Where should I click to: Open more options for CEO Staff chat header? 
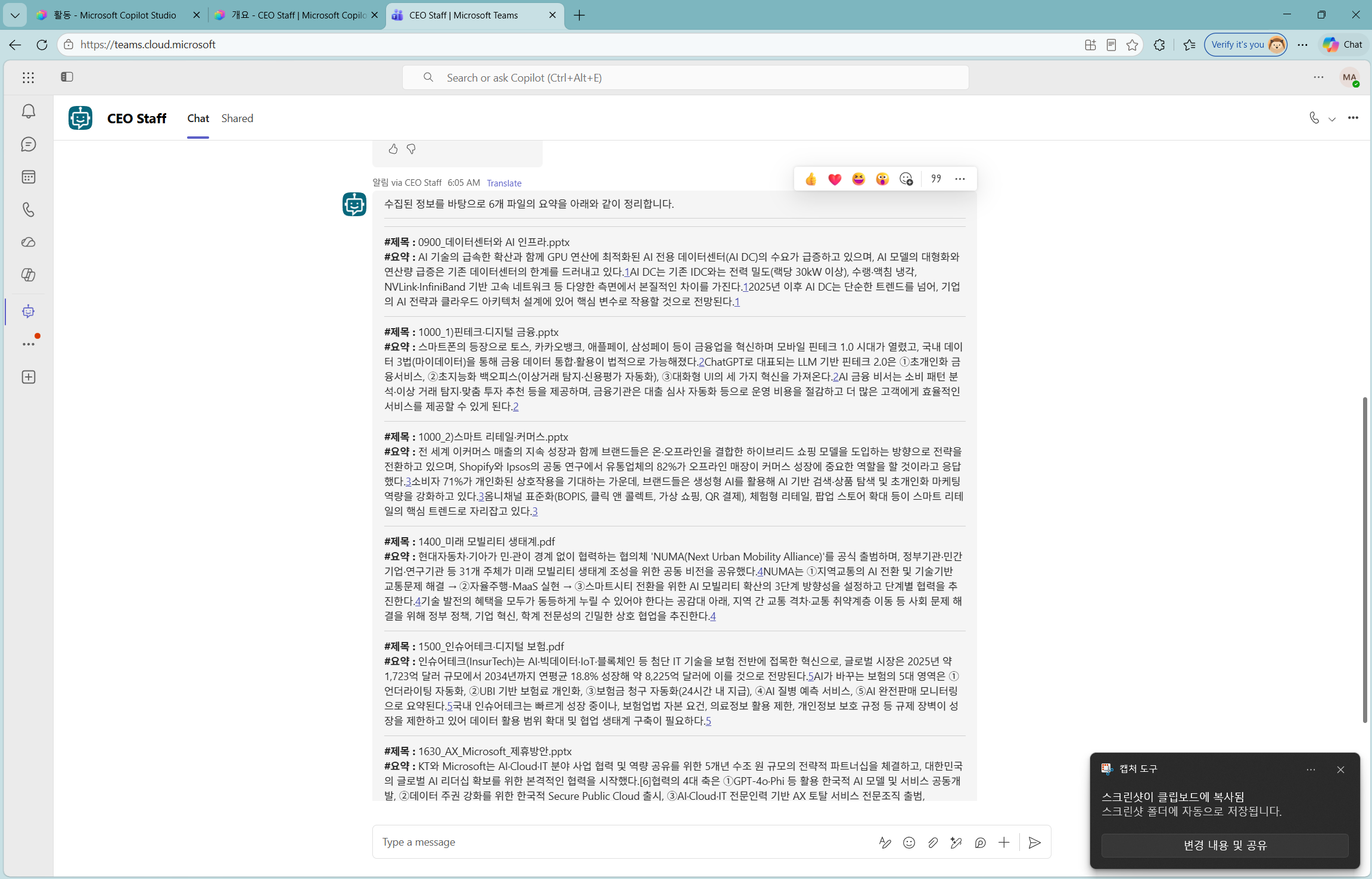(x=1353, y=118)
